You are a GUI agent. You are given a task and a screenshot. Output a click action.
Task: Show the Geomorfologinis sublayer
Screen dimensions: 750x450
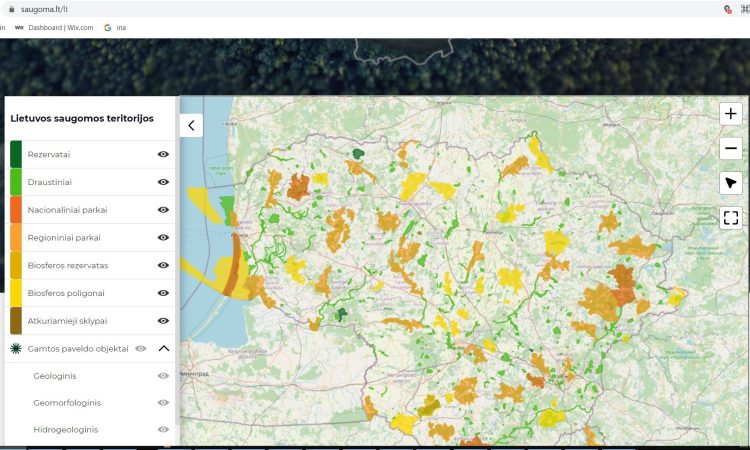(163, 403)
